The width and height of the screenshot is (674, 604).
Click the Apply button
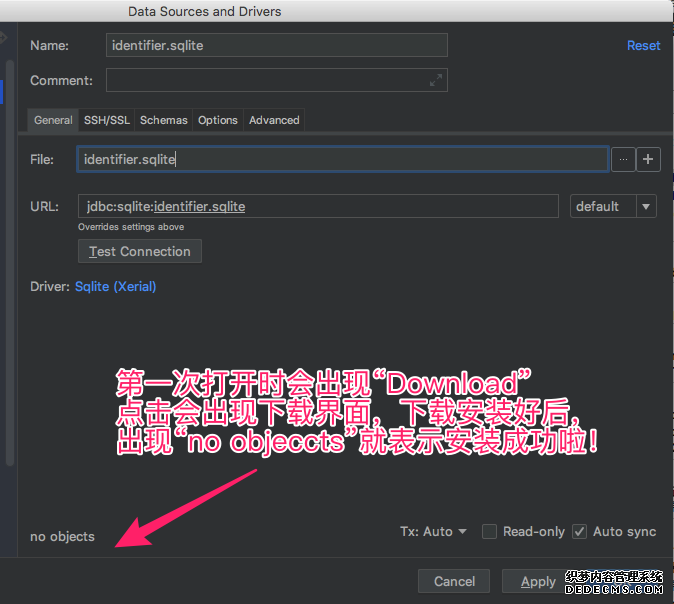pyautogui.click(x=538, y=581)
